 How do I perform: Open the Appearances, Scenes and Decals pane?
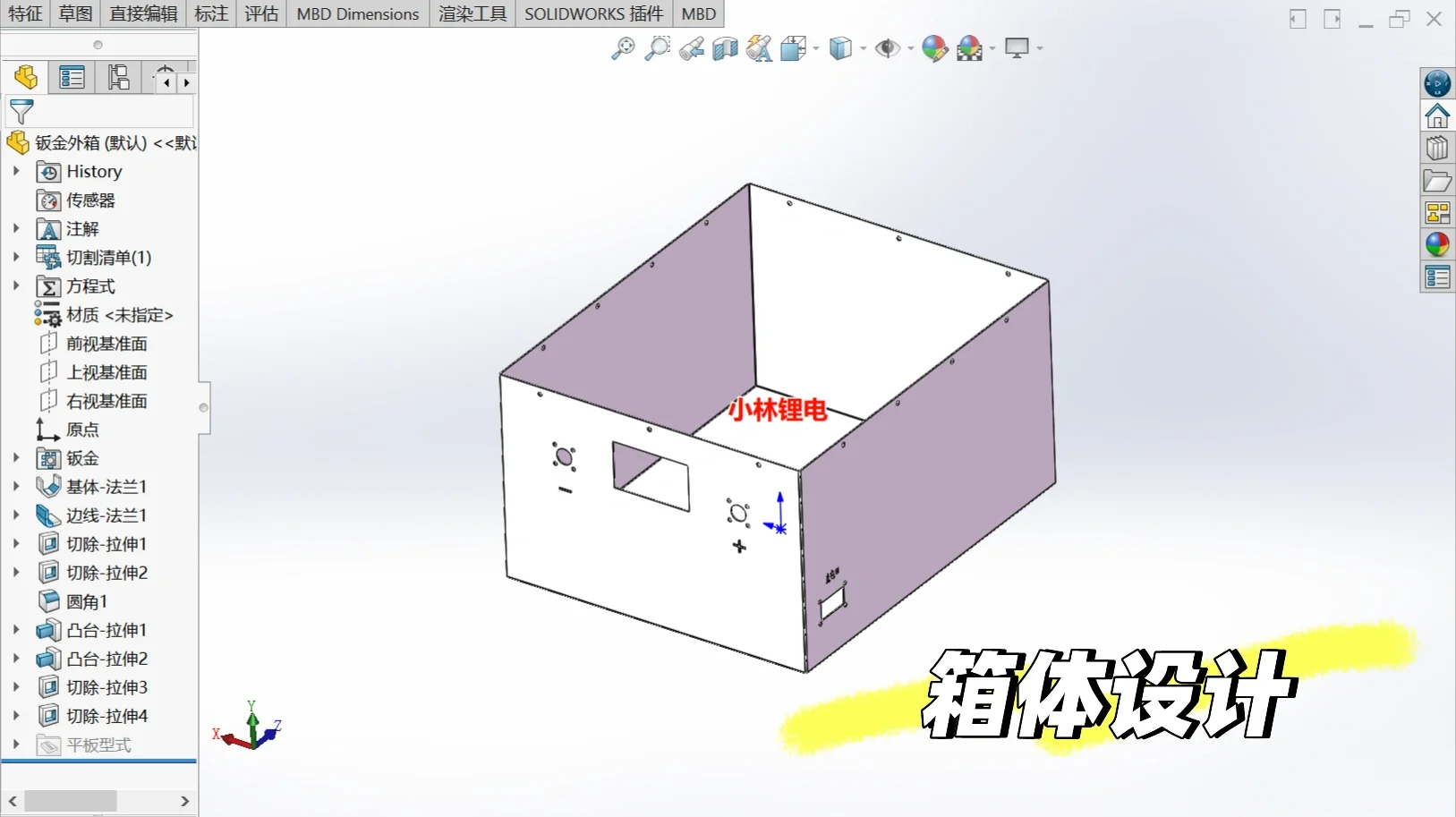tap(1437, 245)
